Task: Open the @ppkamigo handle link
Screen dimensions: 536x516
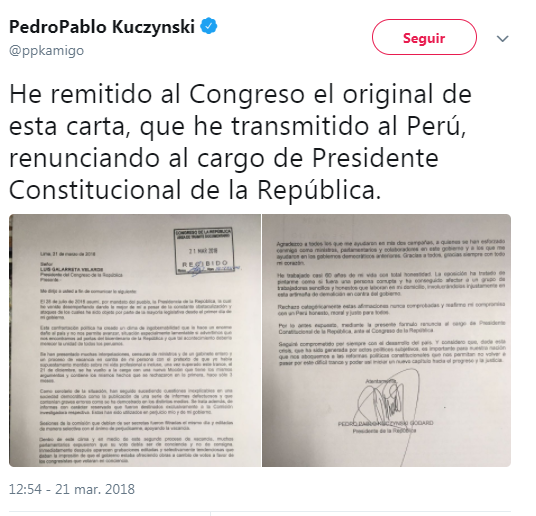Action: pos(46,51)
